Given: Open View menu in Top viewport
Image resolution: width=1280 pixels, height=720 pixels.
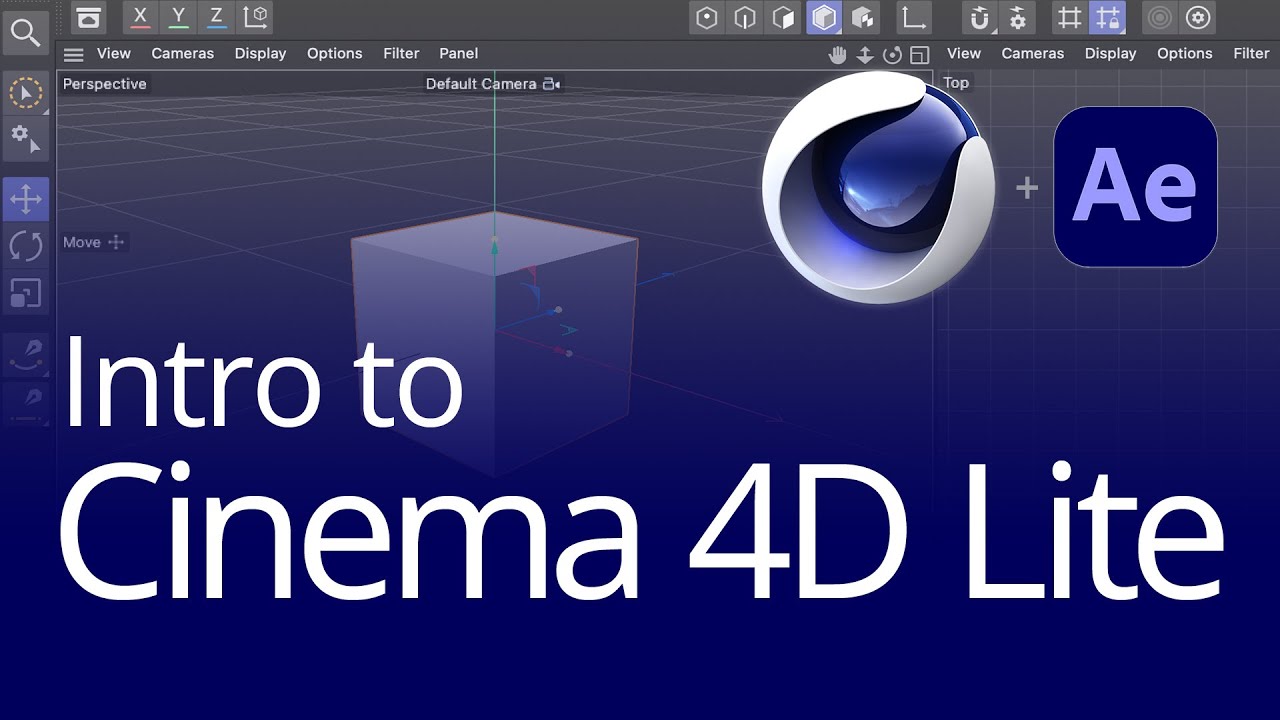Looking at the screenshot, I should [964, 53].
